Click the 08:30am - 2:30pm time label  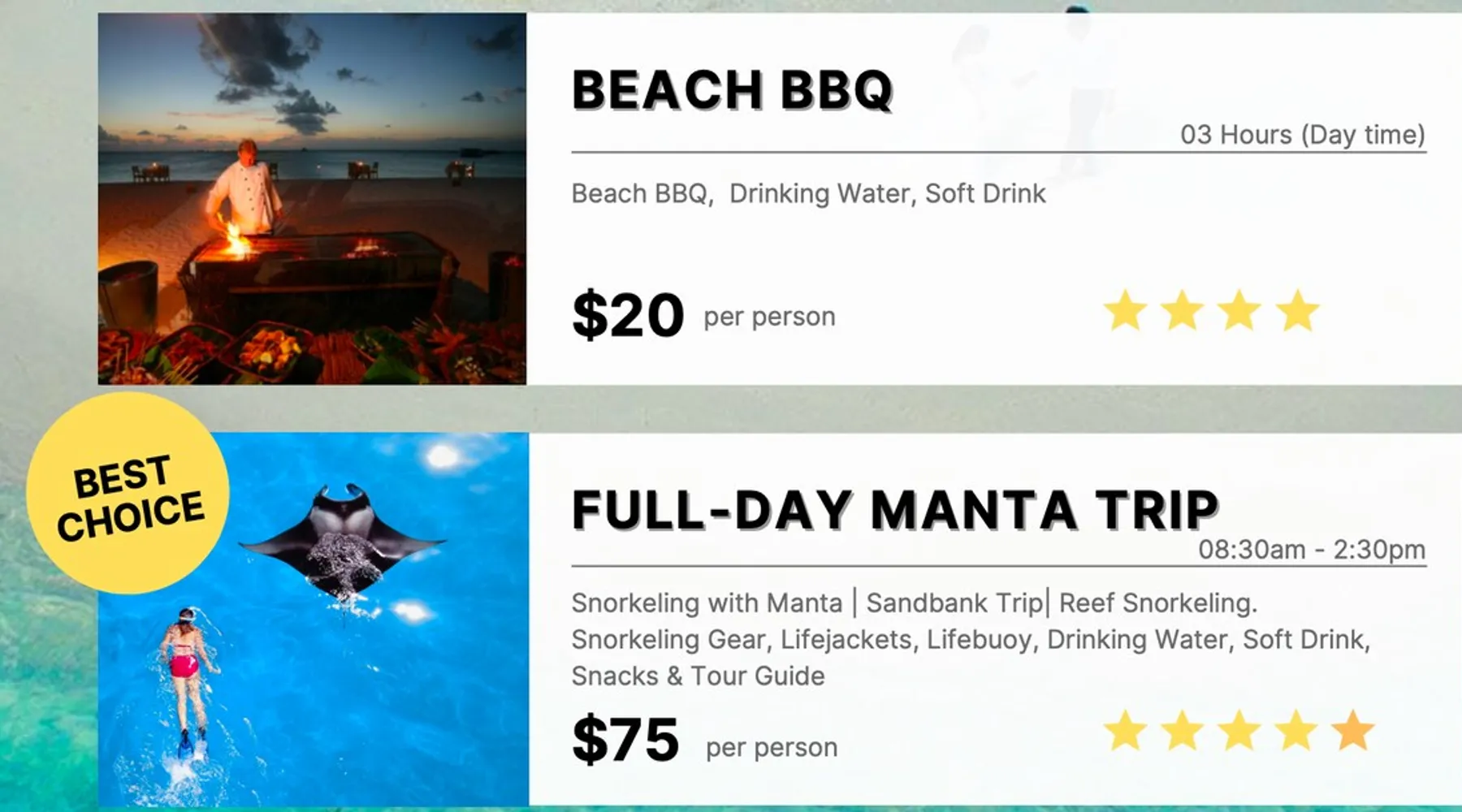(x=1311, y=550)
